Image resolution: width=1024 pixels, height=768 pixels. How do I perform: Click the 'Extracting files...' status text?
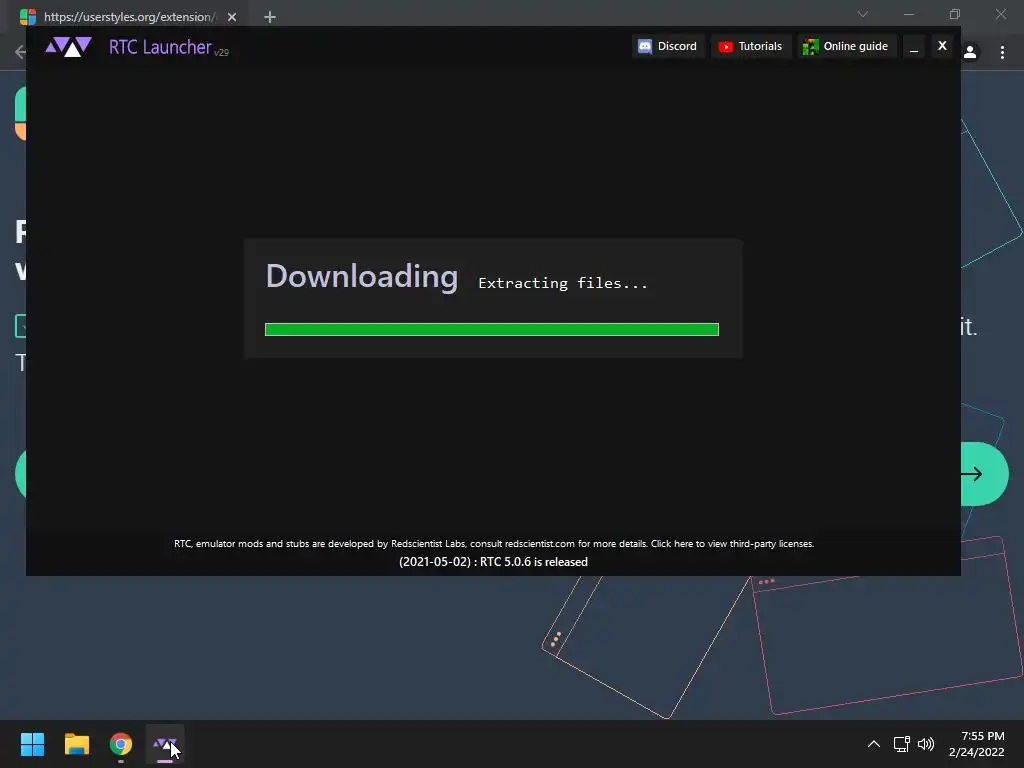tap(562, 283)
